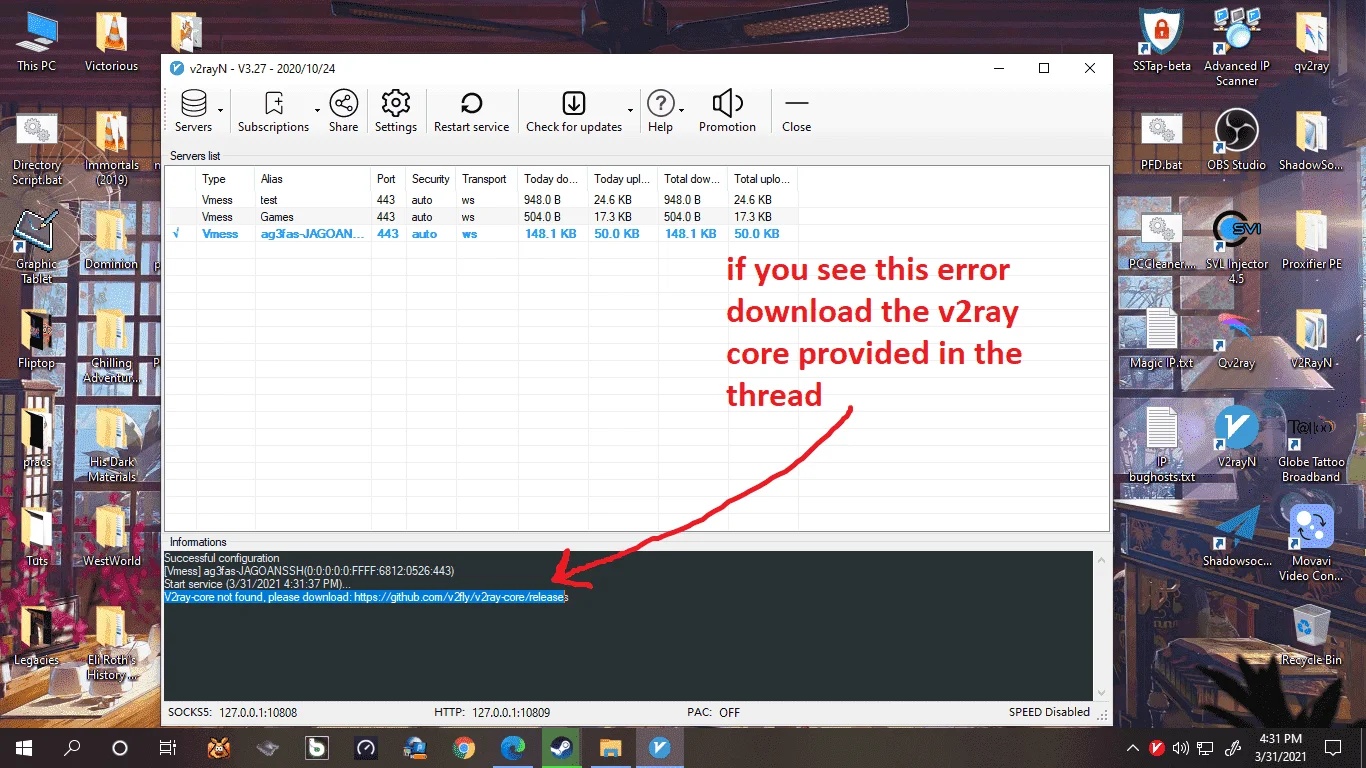Open the V2RayN desktop shortcut

click(x=1237, y=437)
